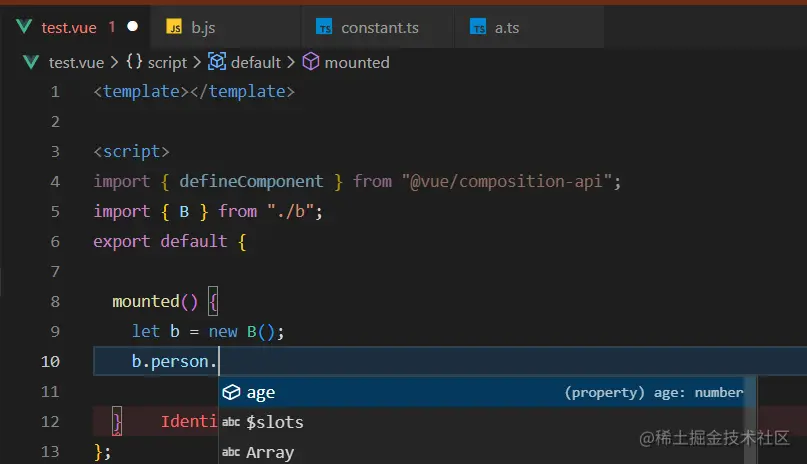This screenshot has width=807, height=464.
Task: Choose the Array autocomplete suggestion
Action: pyautogui.click(x=482, y=452)
